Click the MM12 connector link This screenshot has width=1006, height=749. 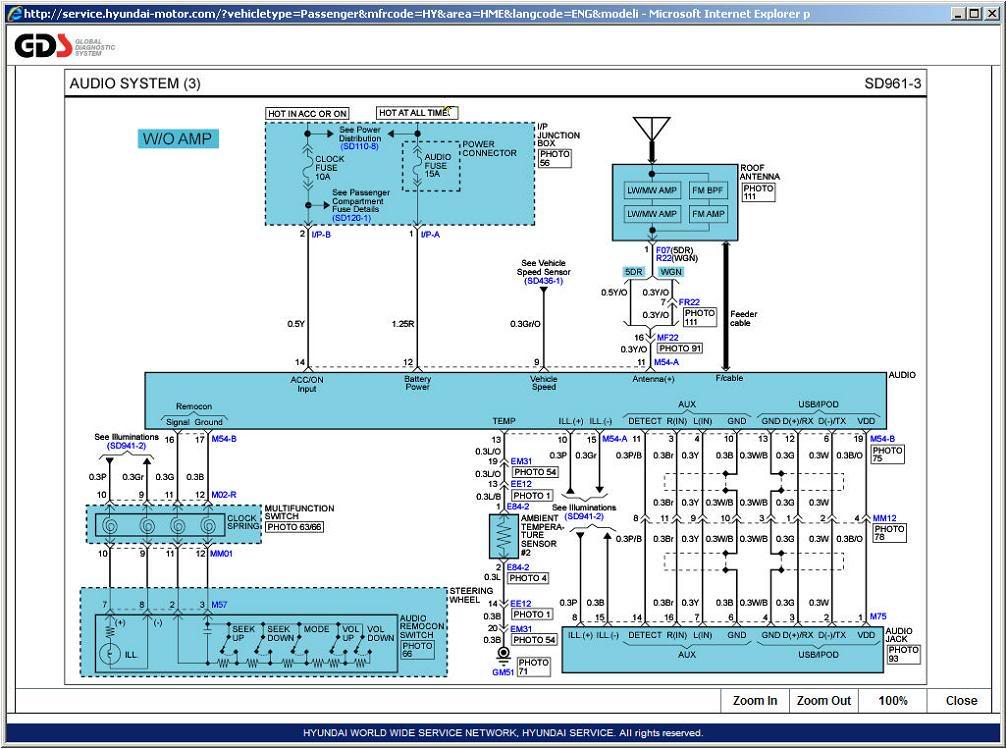click(884, 518)
